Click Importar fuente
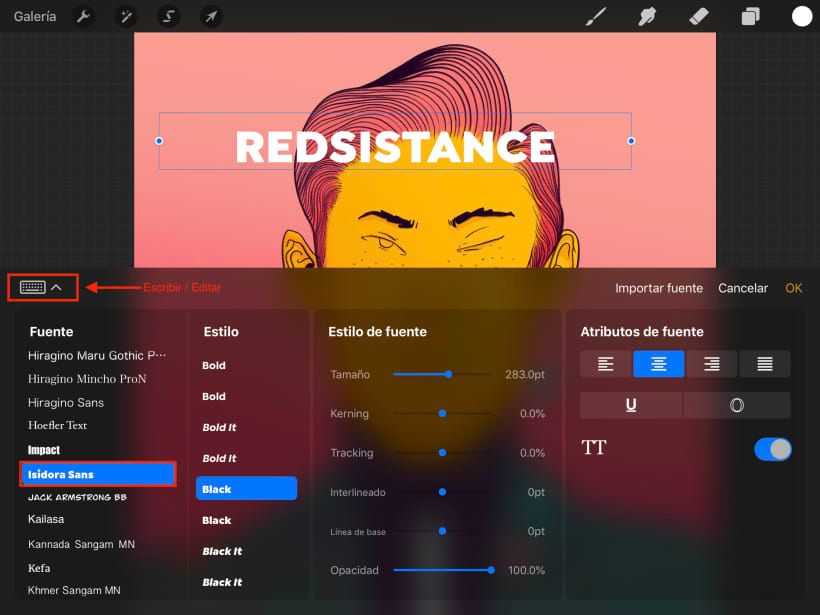Viewport: 820px width, 615px height. (x=658, y=288)
